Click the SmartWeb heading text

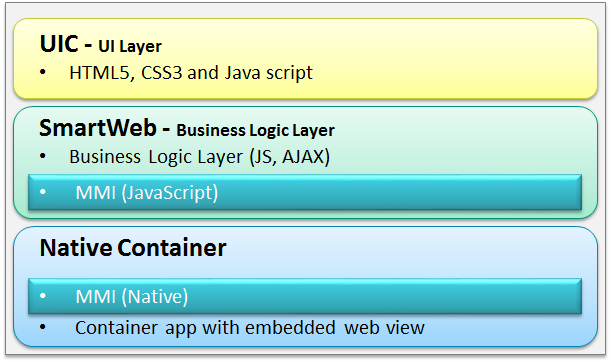pyautogui.click(x=98, y=127)
